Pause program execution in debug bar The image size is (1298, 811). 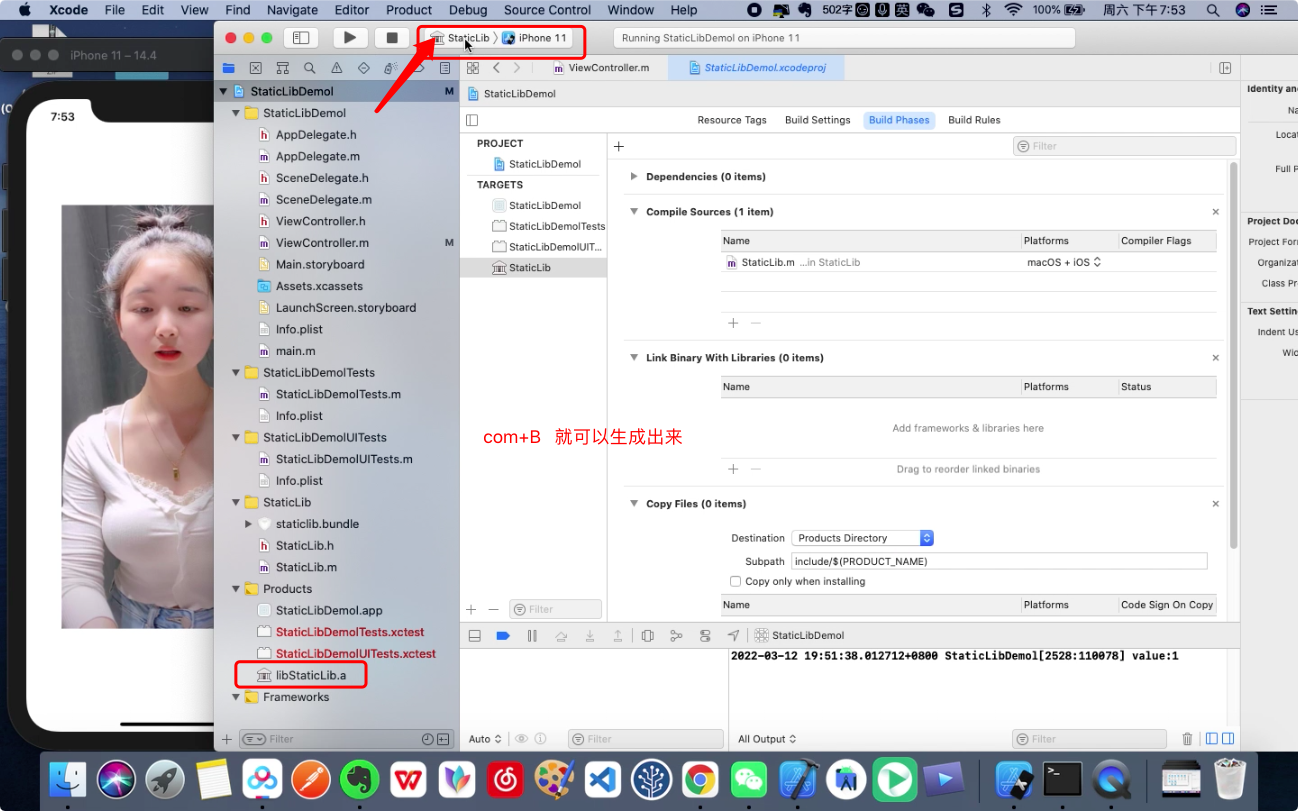click(532, 635)
